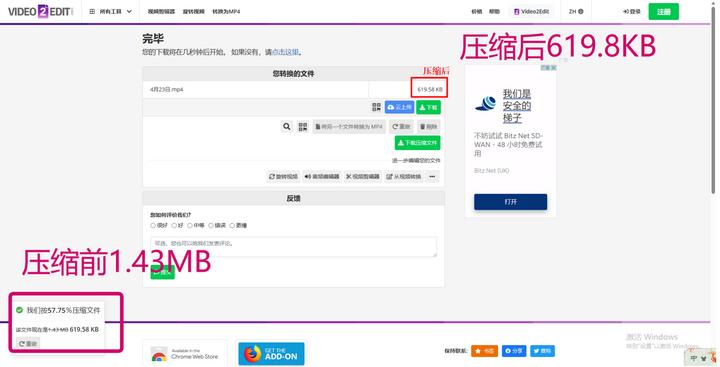Click the ad's blue 打开 button
This screenshot has width=720, height=367.
tap(510, 202)
